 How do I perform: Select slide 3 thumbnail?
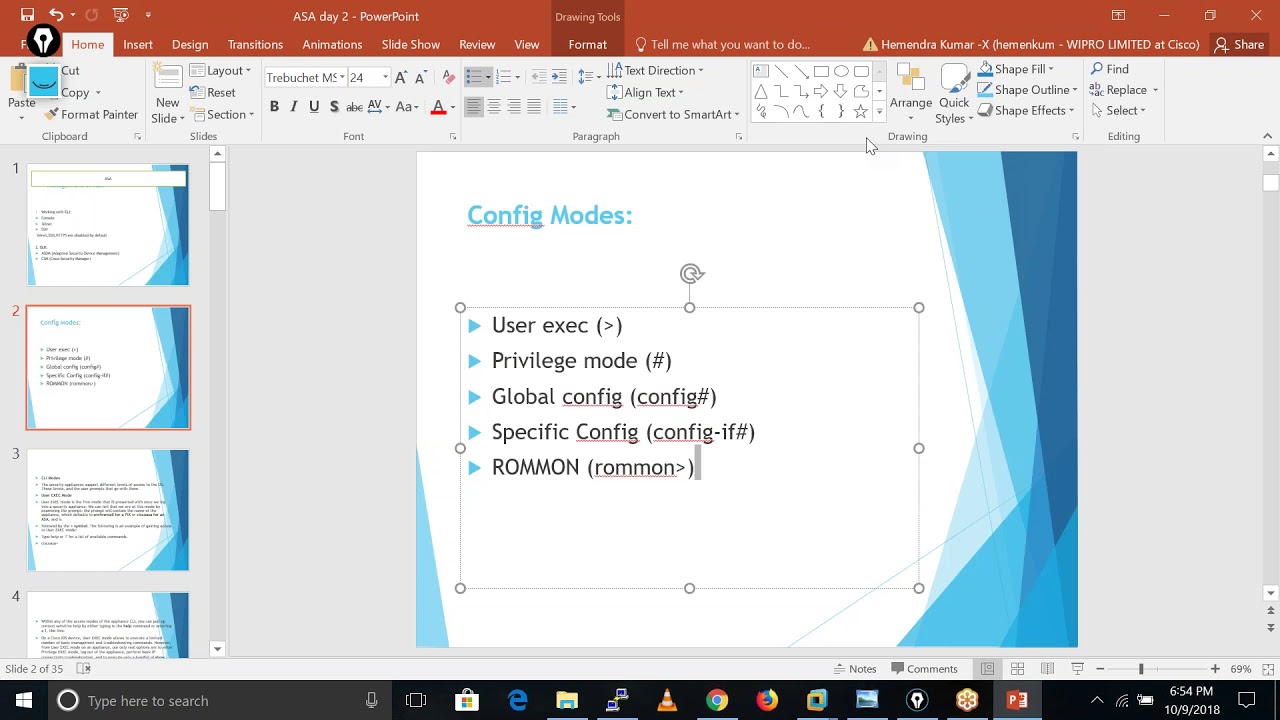click(108, 510)
